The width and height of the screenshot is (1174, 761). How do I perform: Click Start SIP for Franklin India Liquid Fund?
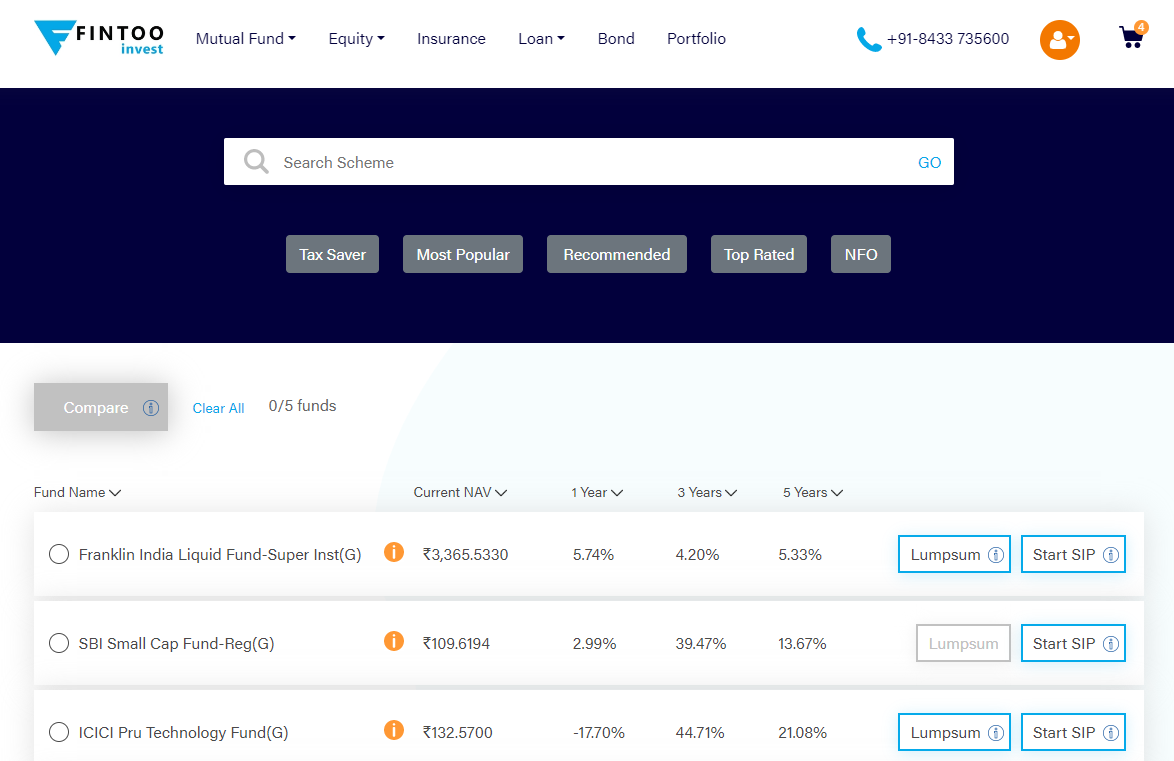pos(1074,554)
